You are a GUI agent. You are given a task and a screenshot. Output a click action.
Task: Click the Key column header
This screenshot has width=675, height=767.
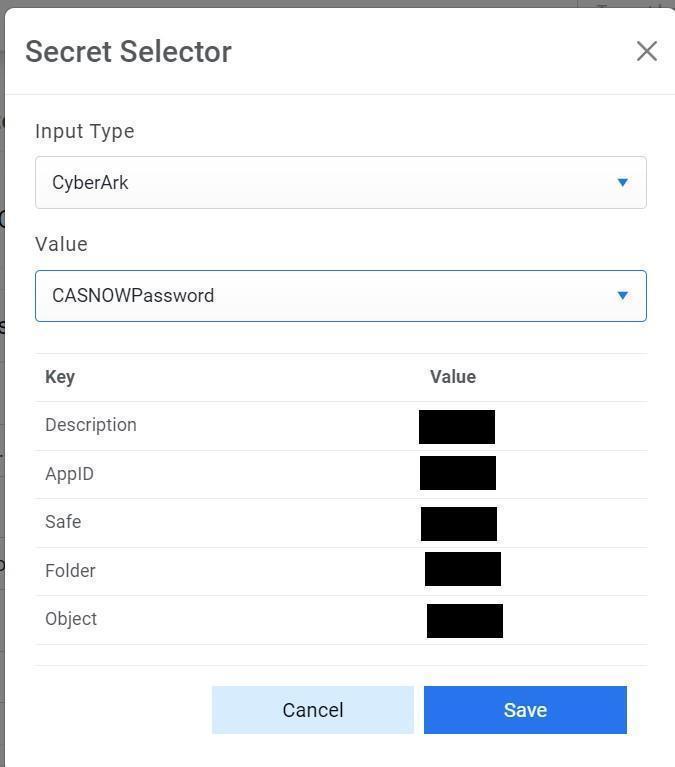point(60,377)
